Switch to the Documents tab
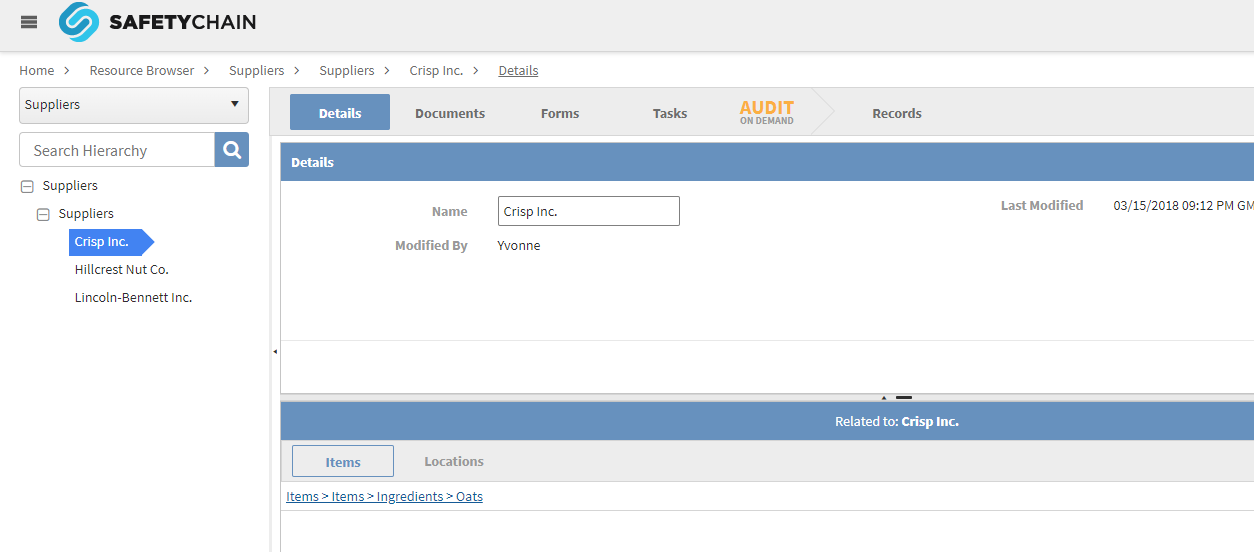Viewport: 1254px width, 552px height. (x=450, y=113)
